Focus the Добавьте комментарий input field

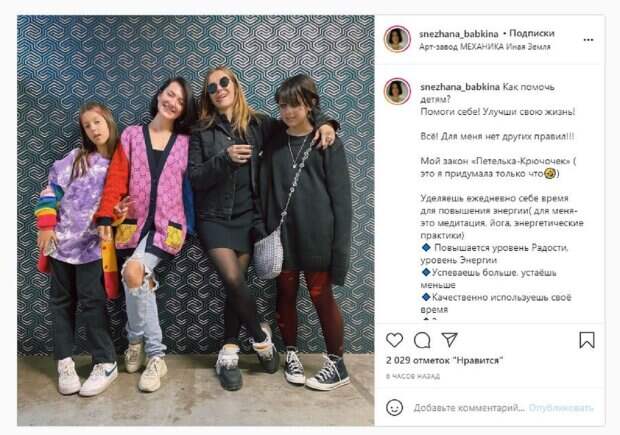point(469,408)
